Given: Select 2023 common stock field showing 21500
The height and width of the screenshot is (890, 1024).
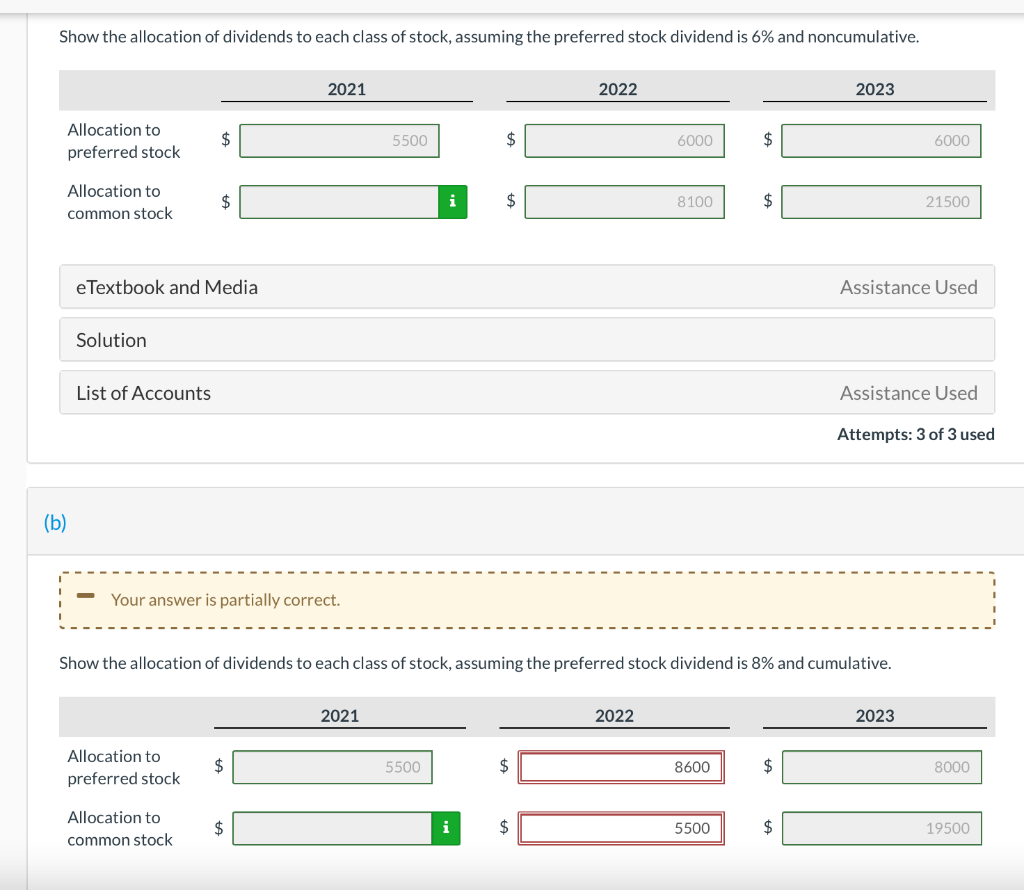Looking at the screenshot, I should coord(881,202).
